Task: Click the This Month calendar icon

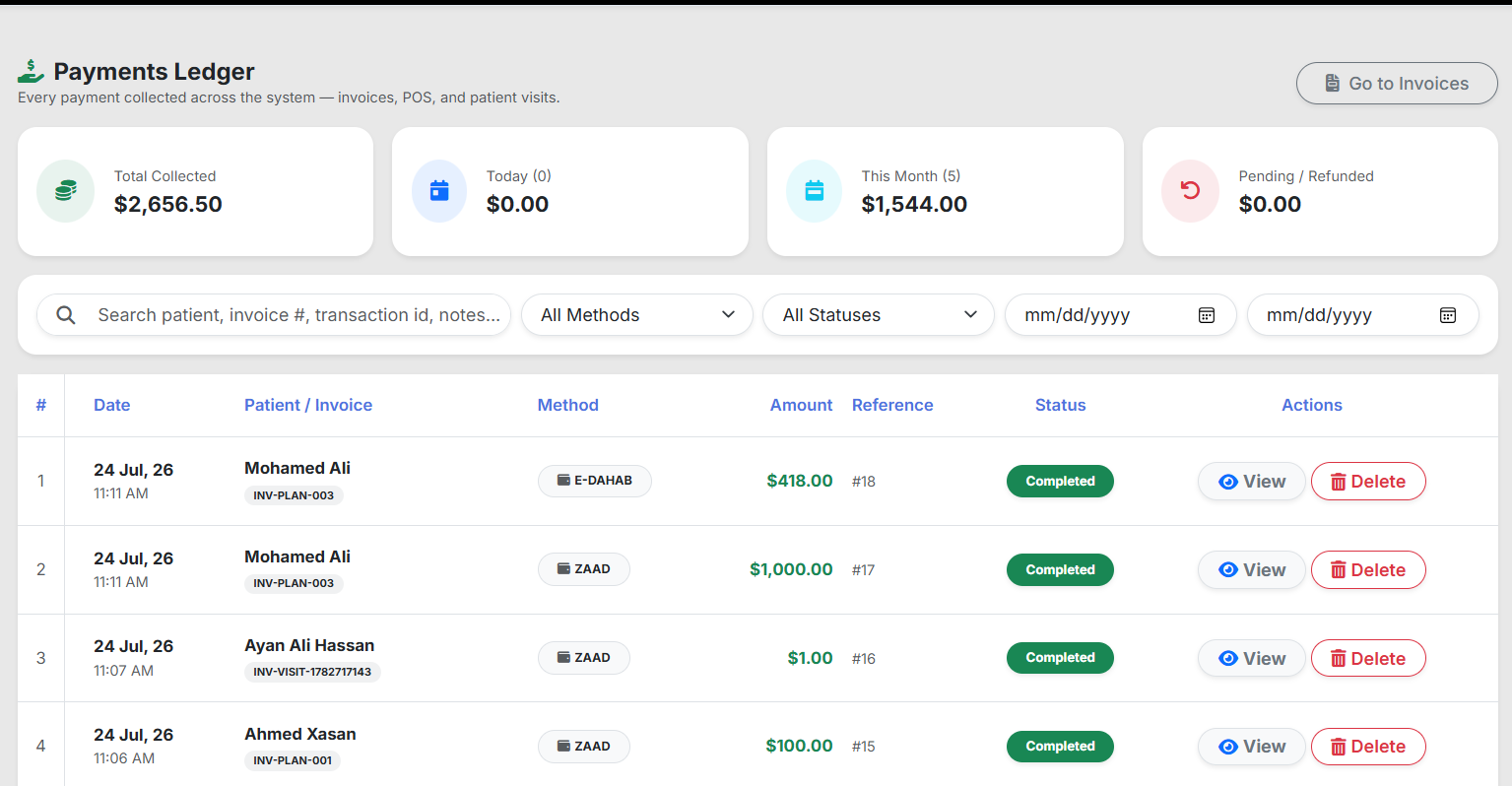Action: (815, 191)
